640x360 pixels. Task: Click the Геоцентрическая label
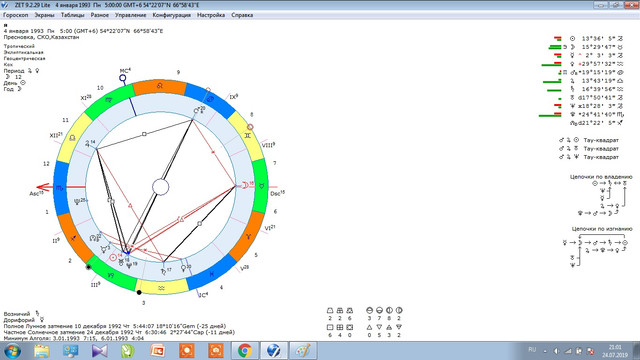pyautogui.click(x=24, y=58)
